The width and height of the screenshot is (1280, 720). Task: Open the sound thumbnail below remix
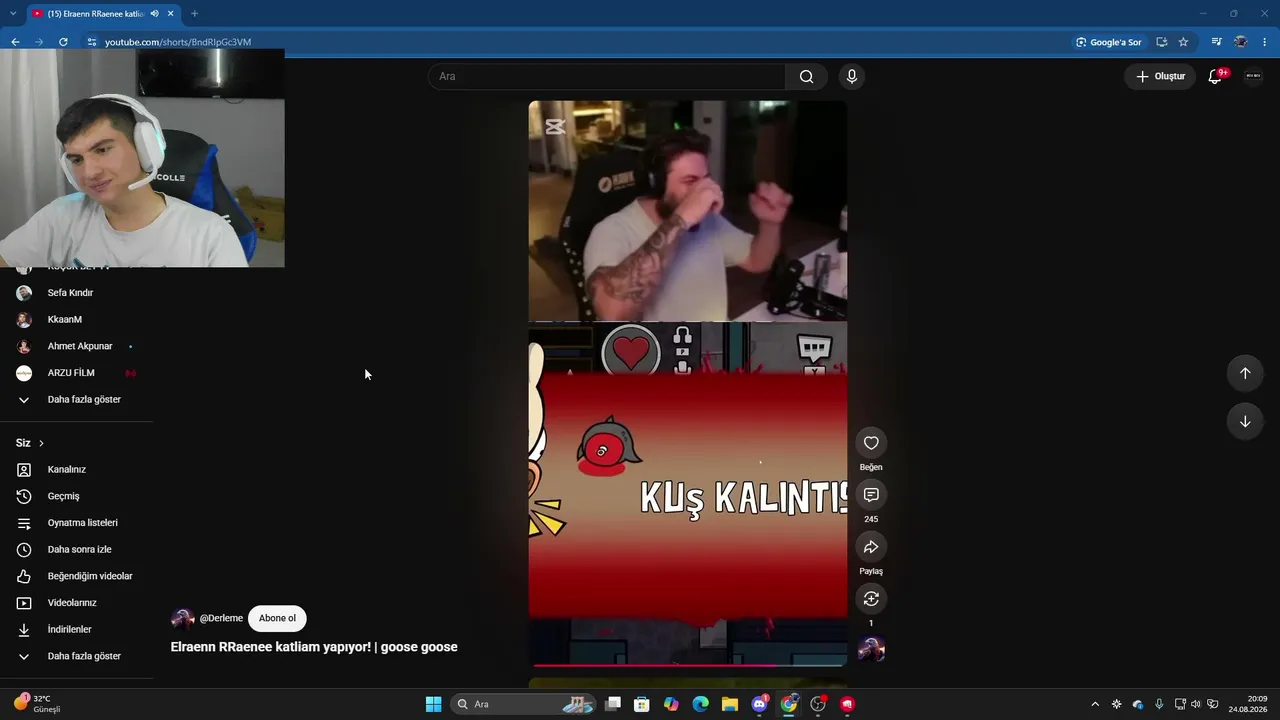(871, 650)
